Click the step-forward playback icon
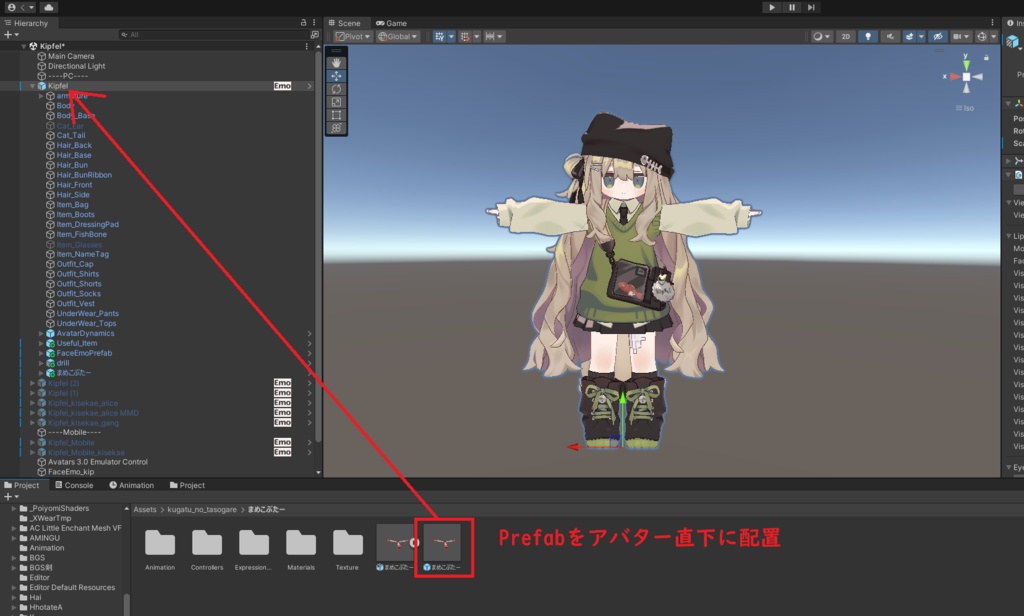The image size is (1024, 616). pos(811,7)
